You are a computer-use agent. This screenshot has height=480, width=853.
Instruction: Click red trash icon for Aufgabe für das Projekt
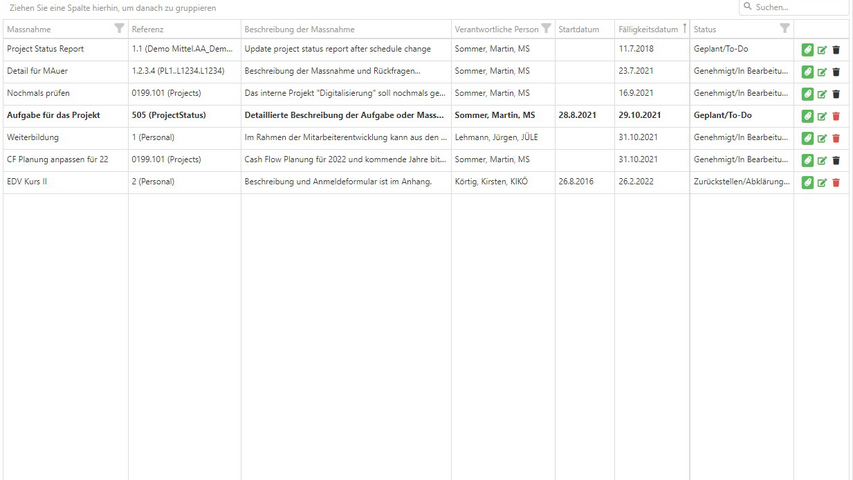(836, 116)
